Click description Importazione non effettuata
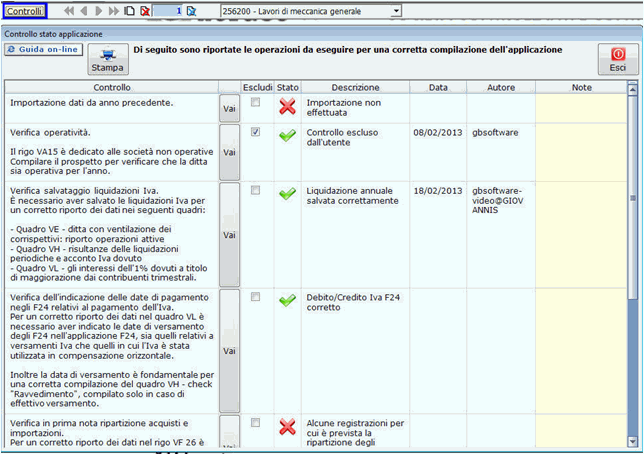644x454 pixels. point(344,108)
